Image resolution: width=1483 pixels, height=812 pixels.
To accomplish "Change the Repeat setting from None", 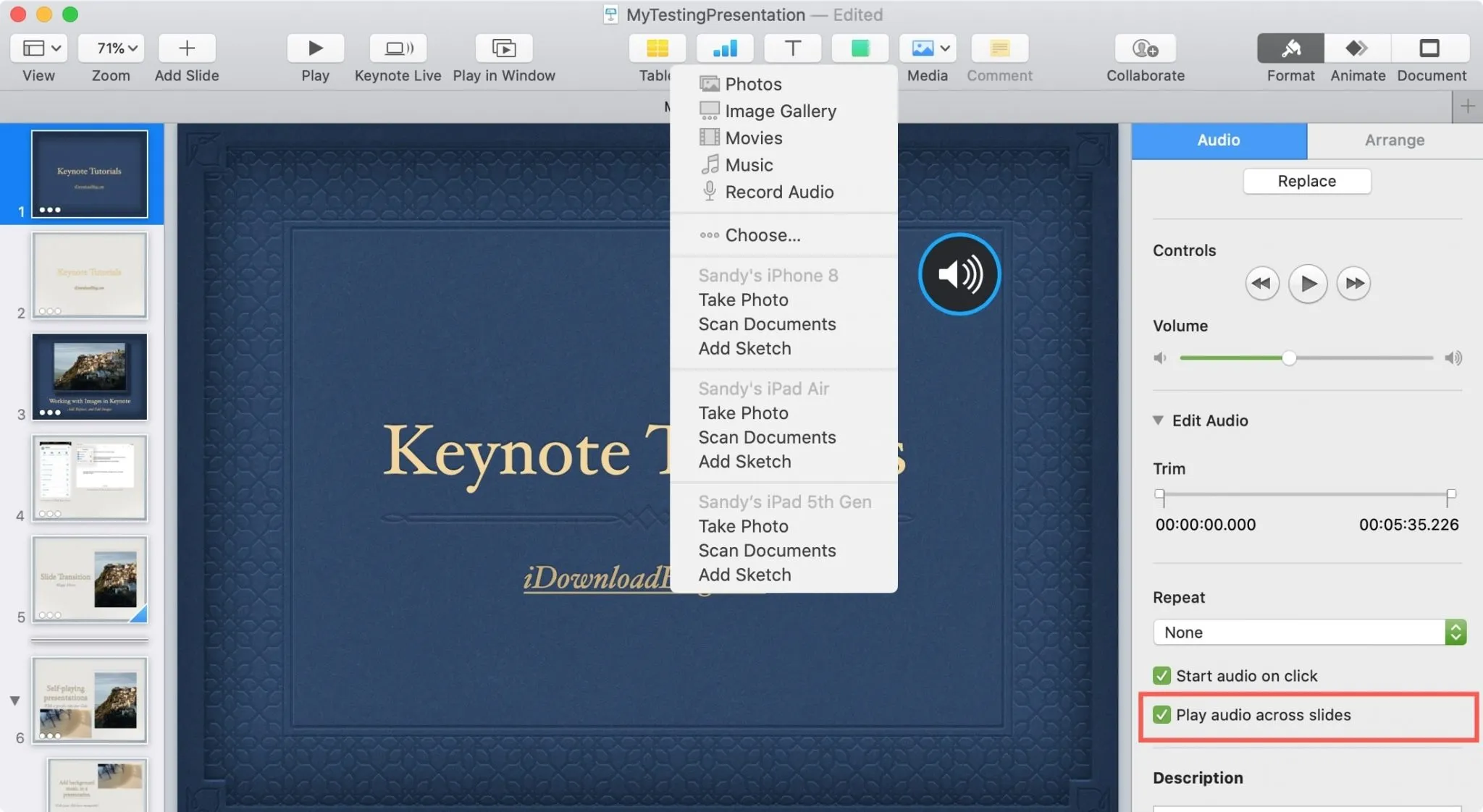I will pos(1306,632).
